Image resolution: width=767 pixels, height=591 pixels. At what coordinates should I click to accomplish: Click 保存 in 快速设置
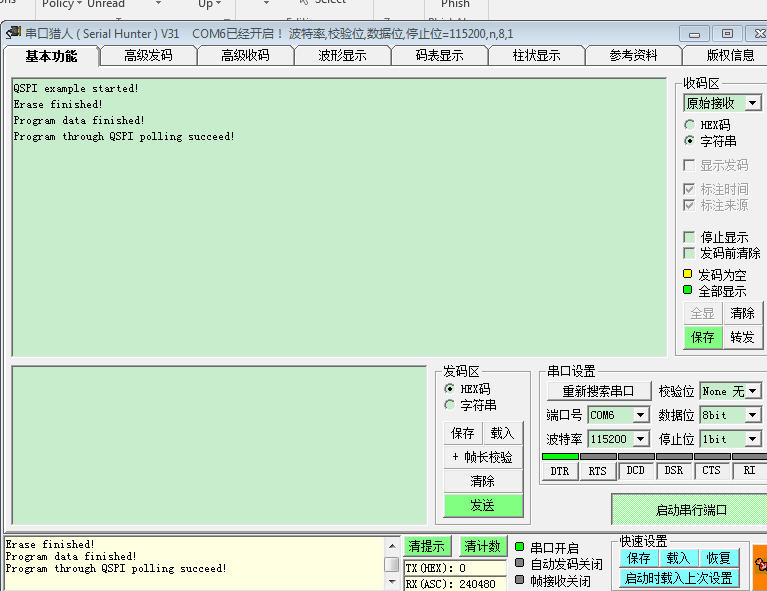click(x=638, y=558)
